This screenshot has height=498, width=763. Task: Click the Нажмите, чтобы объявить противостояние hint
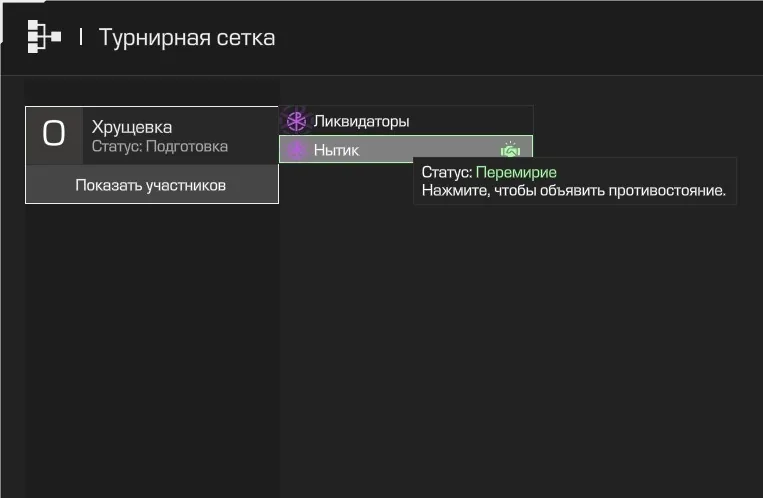(574, 190)
